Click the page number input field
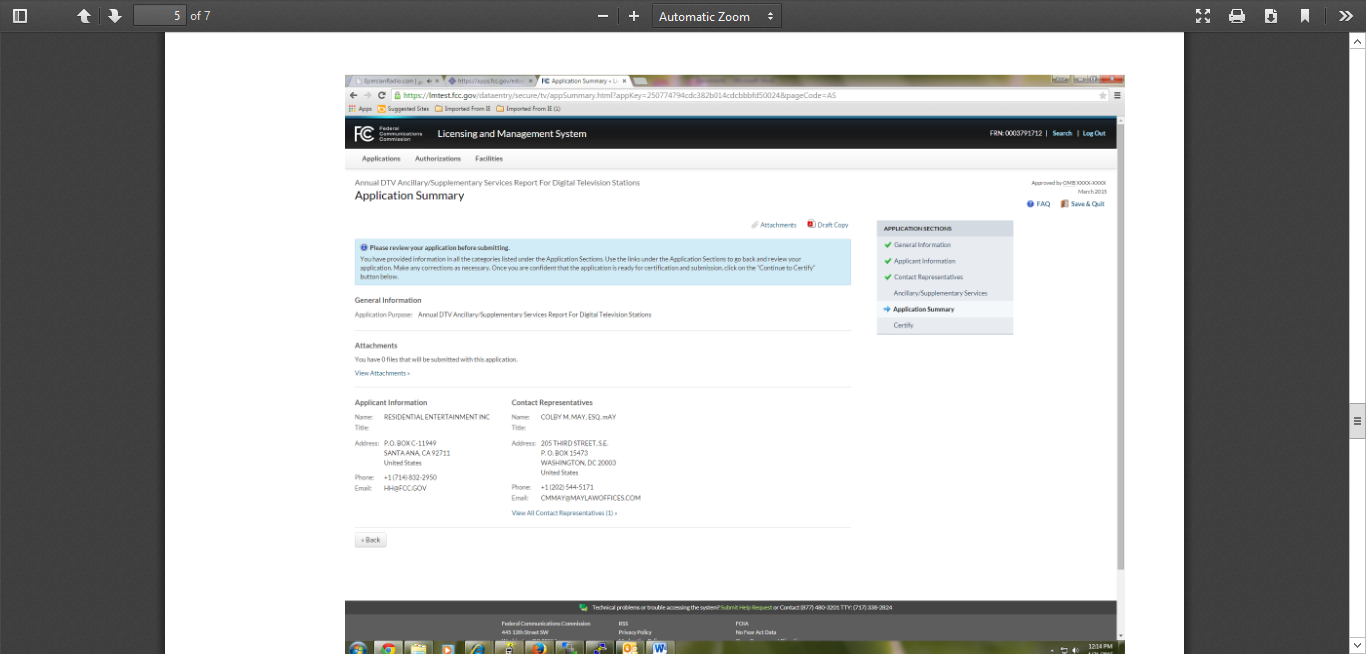This screenshot has height=654, width=1366. click(159, 16)
